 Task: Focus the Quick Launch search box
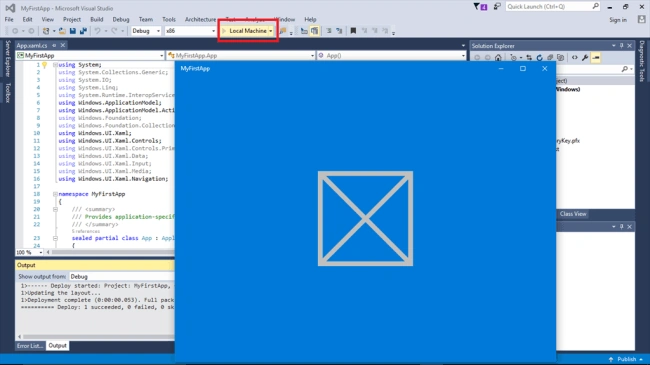tap(552, 7)
